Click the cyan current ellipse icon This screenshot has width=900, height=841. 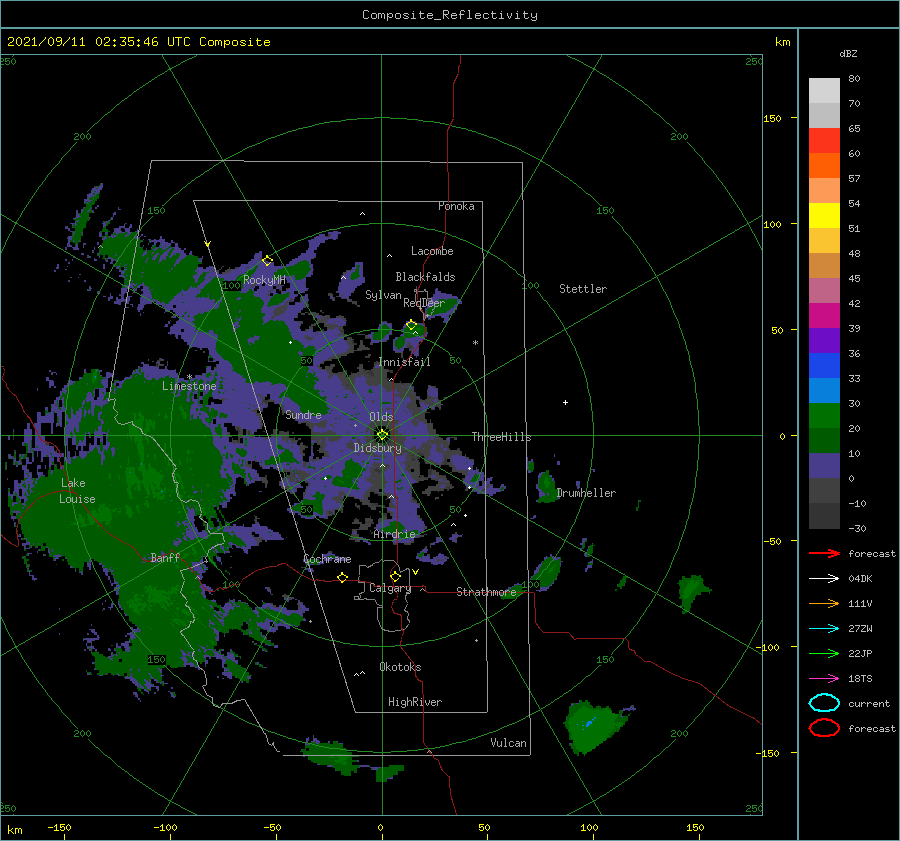[824, 703]
